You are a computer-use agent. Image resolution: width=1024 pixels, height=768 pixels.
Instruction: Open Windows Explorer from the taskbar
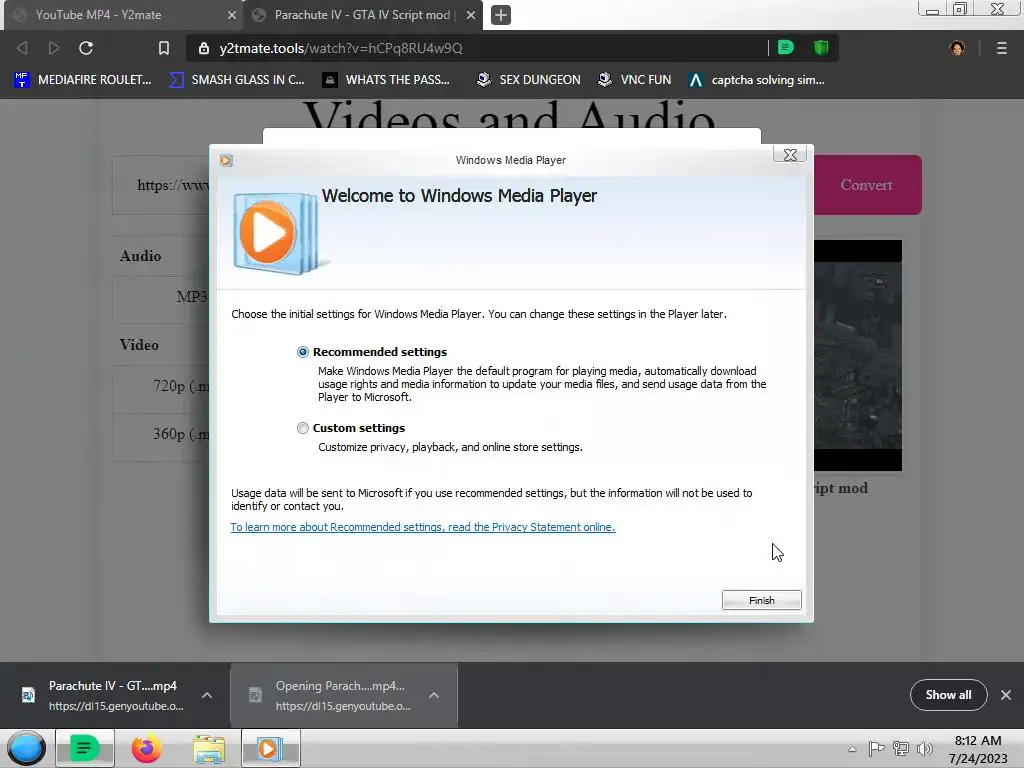tap(209, 748)
